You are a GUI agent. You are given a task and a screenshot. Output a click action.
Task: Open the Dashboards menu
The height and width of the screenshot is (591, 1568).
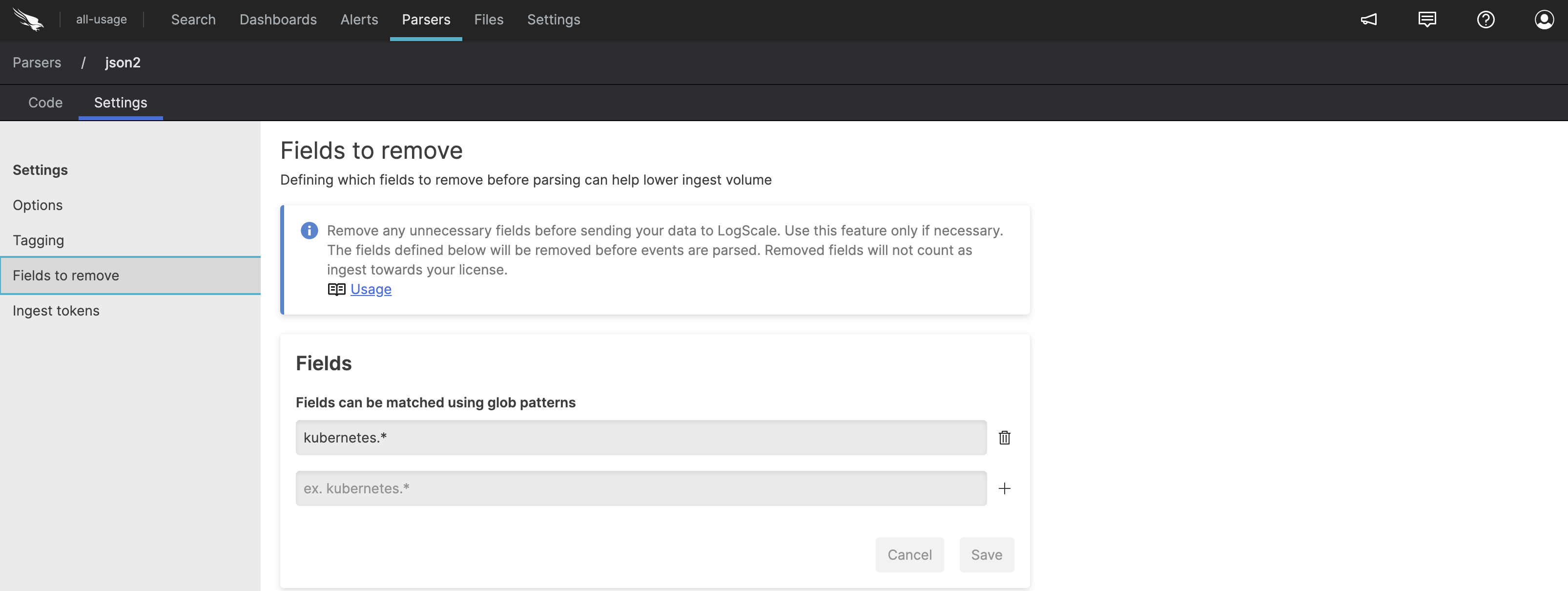click(278, 20)
